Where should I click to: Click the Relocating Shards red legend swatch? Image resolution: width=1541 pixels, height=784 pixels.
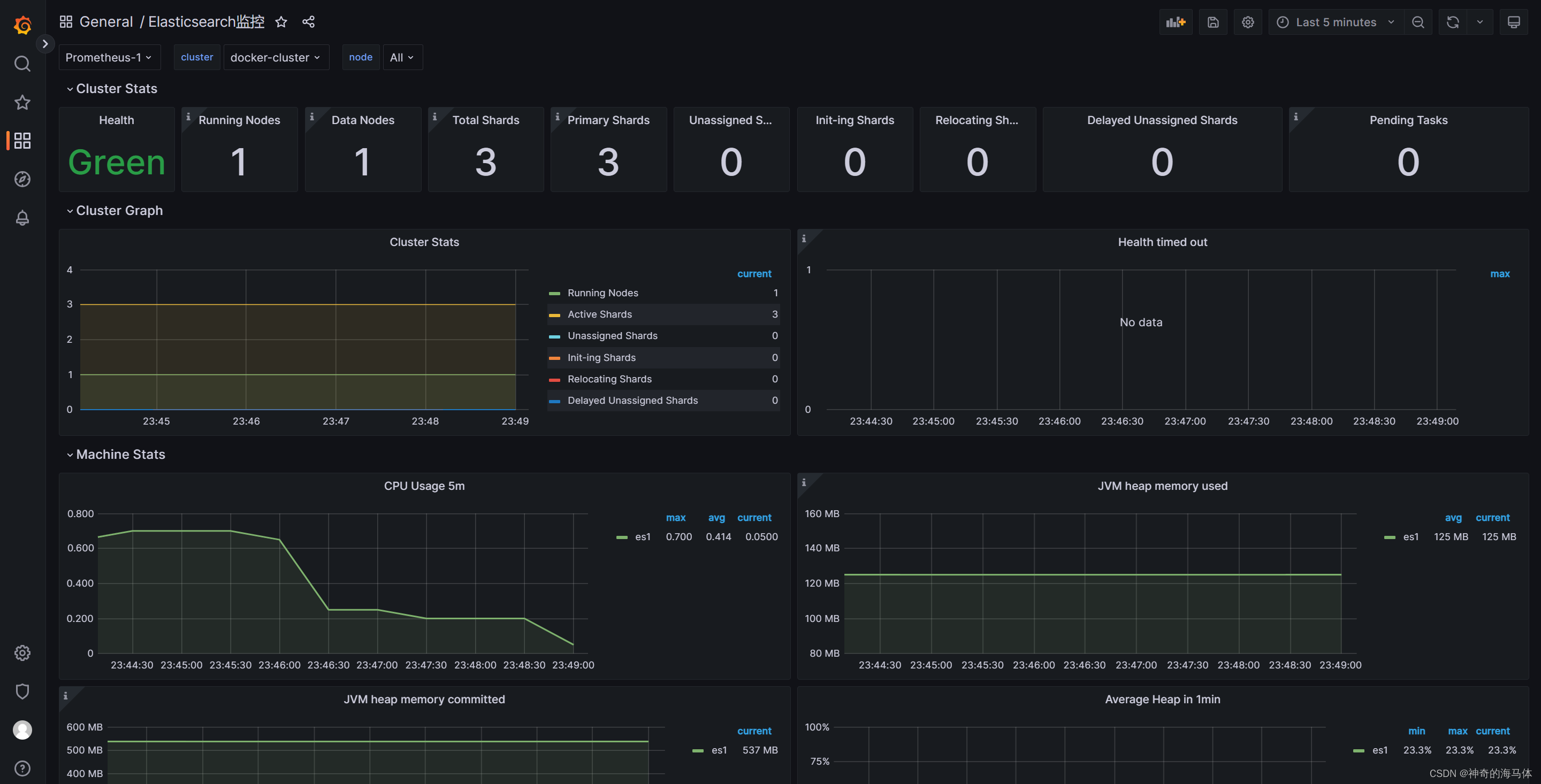554,380
